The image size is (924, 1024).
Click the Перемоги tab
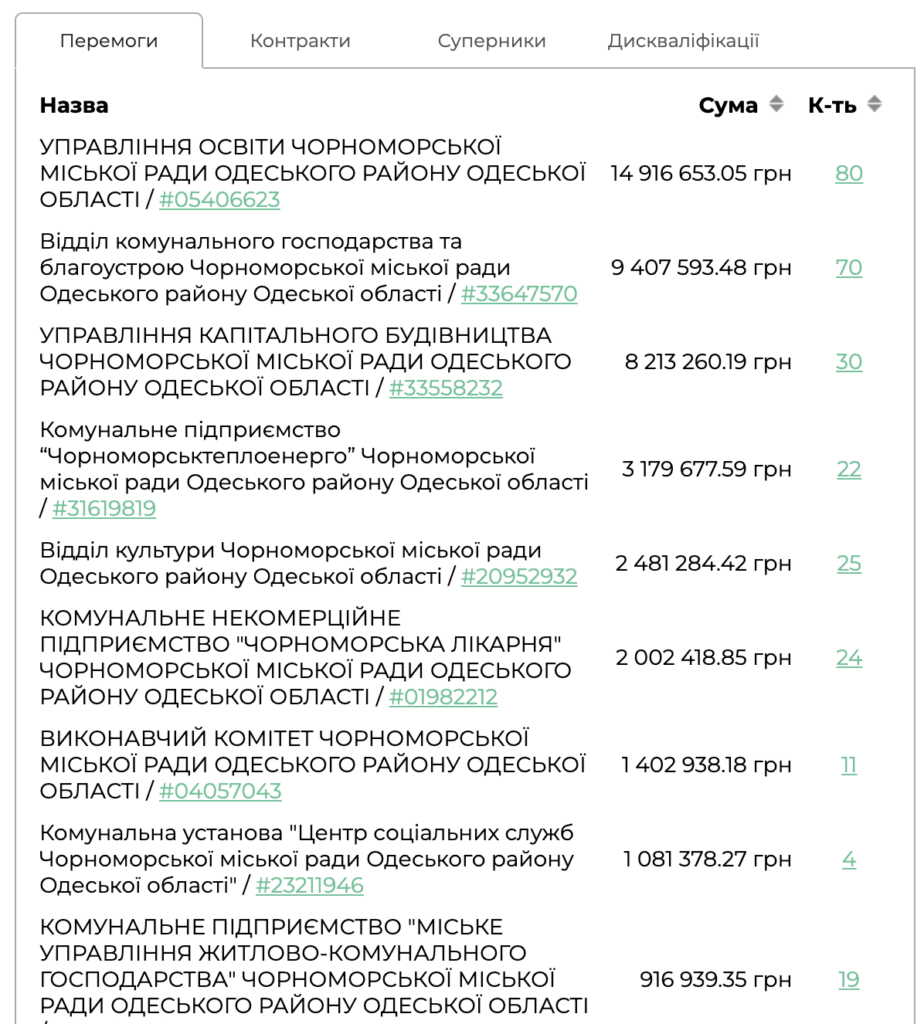tap(109, 41)
